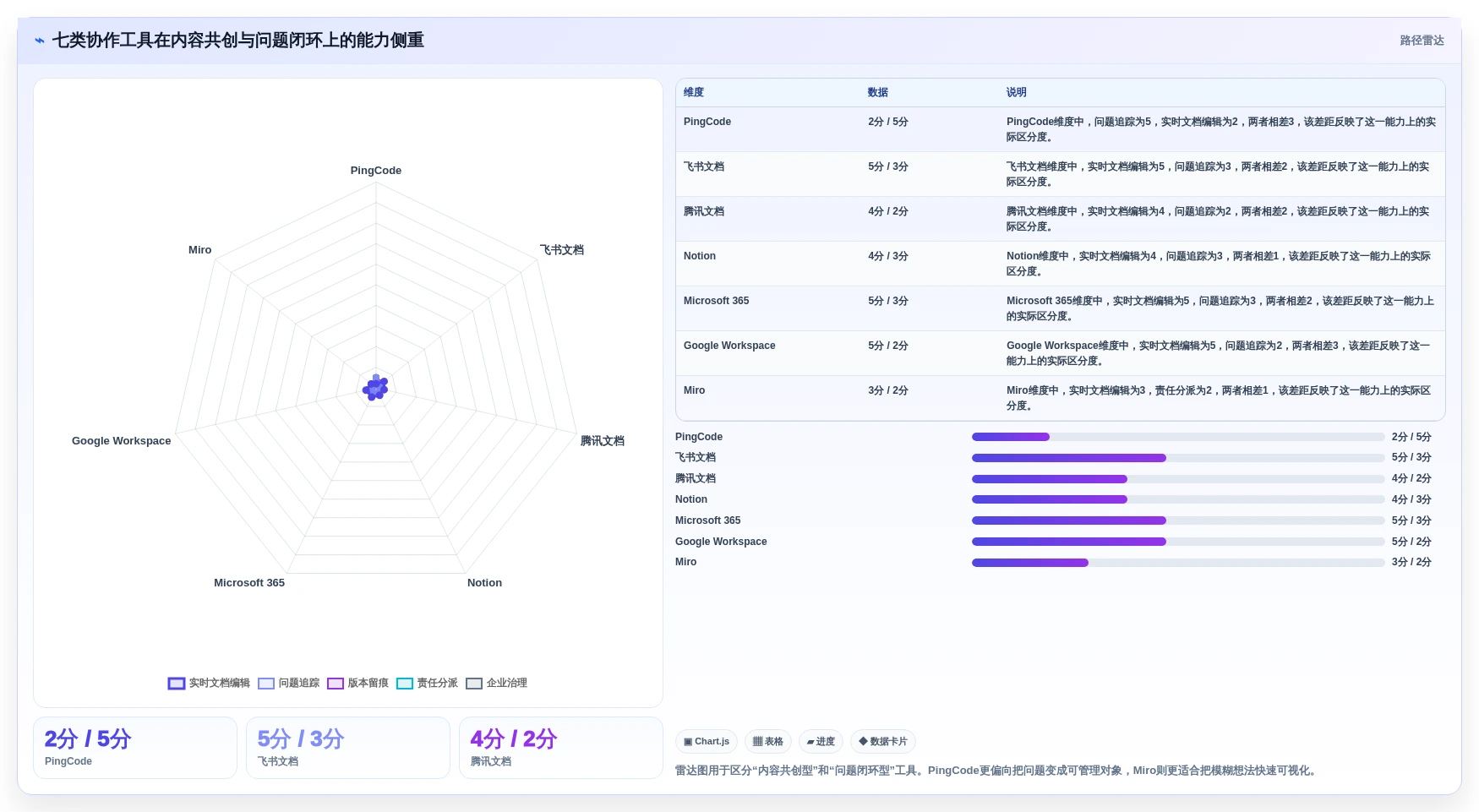
Task: Click the 飞书文档 progress bar
Action: click(1178, 458)
